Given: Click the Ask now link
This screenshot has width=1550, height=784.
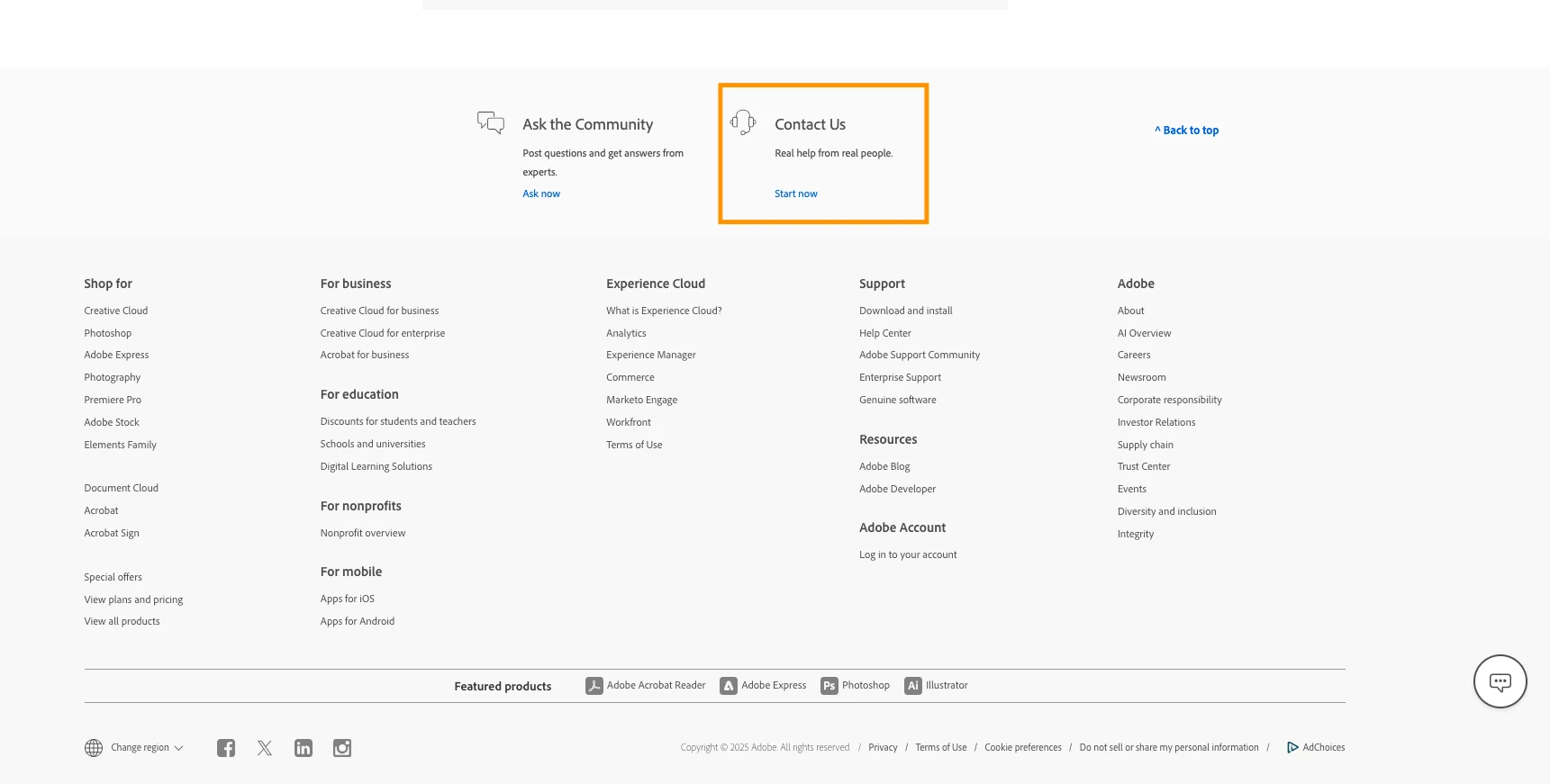Looking at the screenshot, I should (x=541, y=194).
